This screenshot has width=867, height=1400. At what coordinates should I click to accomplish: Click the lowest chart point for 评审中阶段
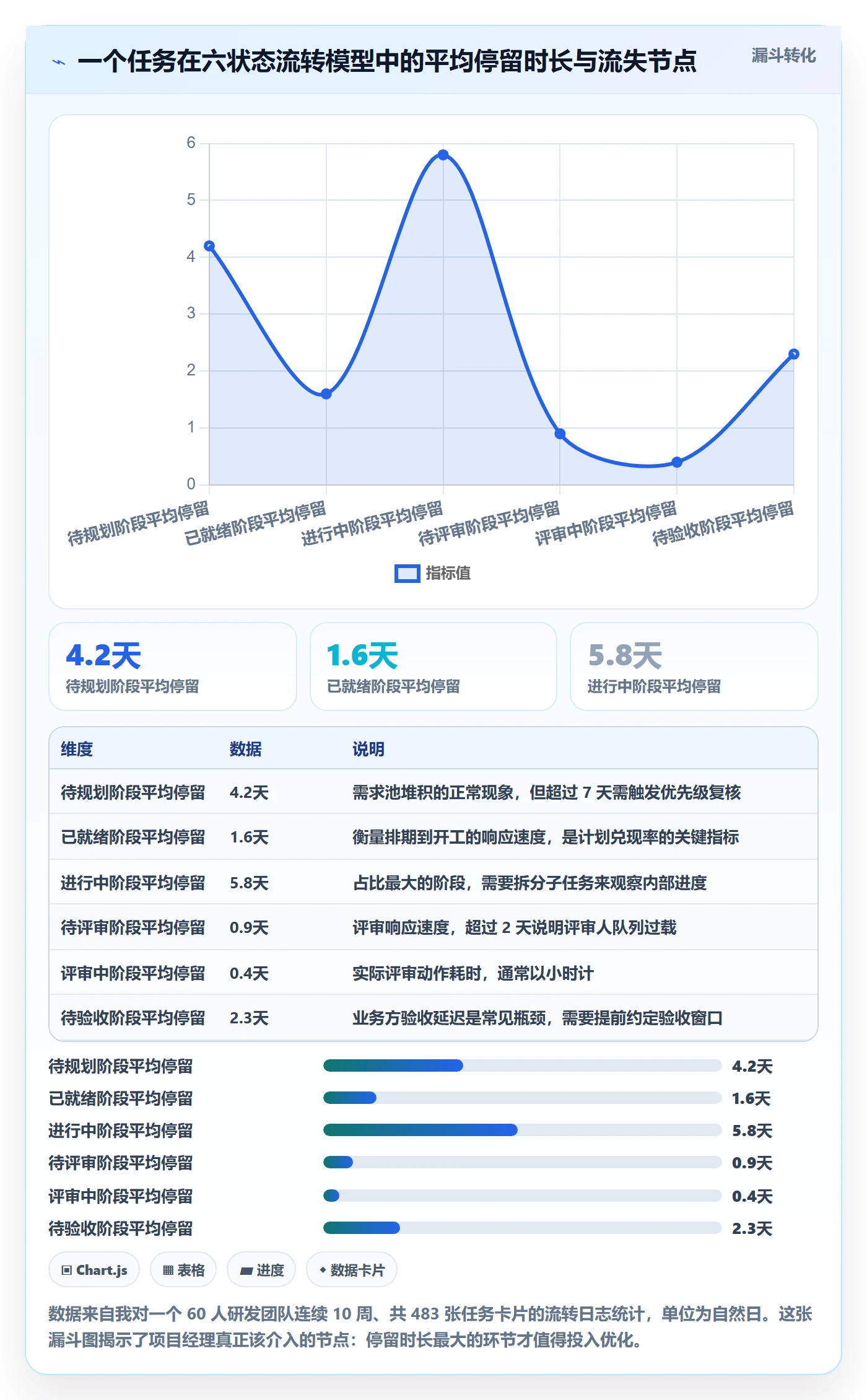click(x=677, y=462)
